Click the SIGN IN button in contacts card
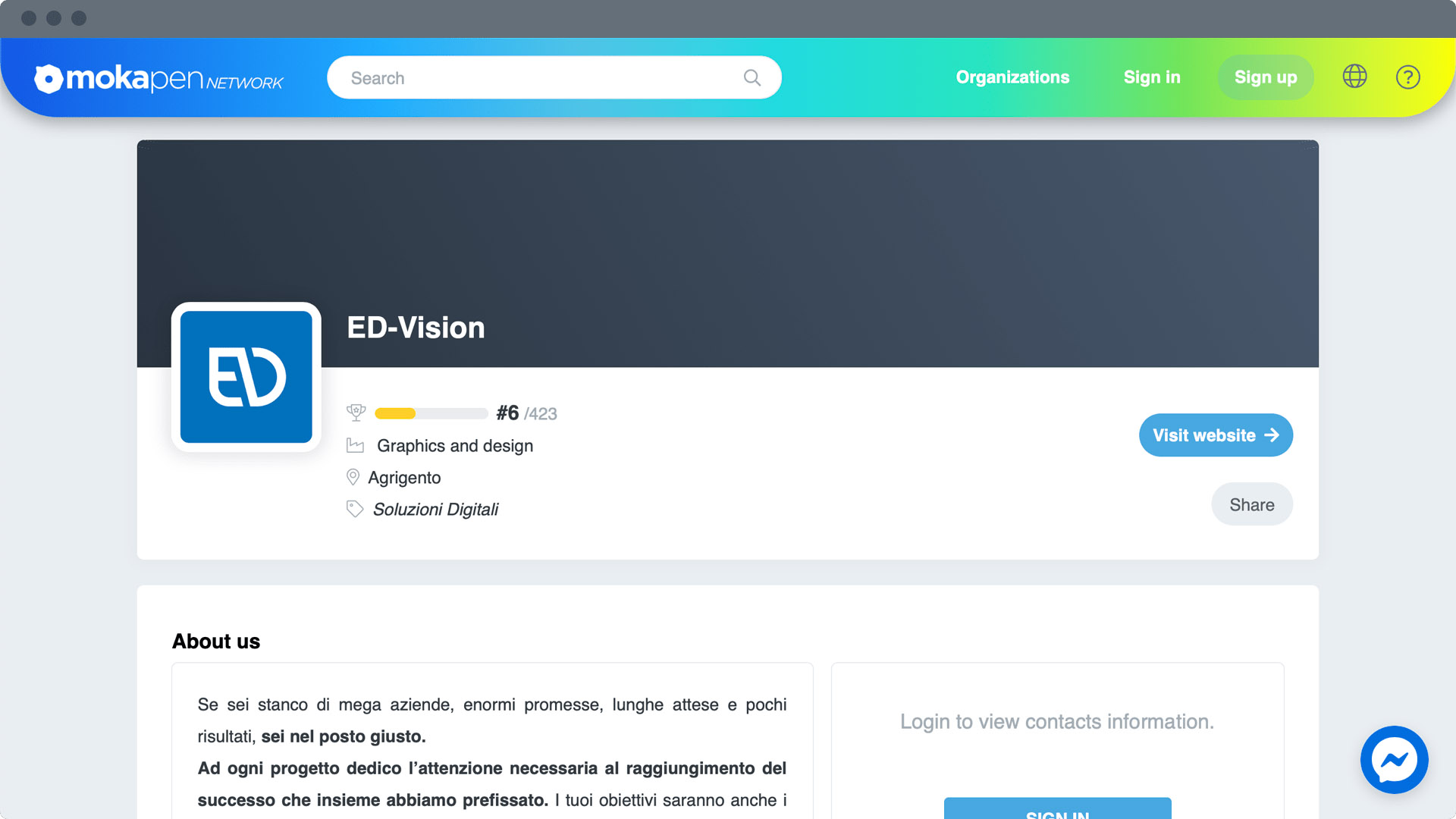Viewport: 1456px width, 819px height. point(1057,808)
